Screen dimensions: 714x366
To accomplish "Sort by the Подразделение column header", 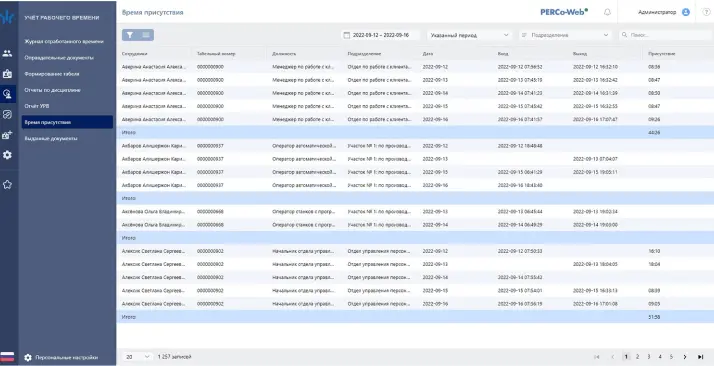I will click(364, 54).
